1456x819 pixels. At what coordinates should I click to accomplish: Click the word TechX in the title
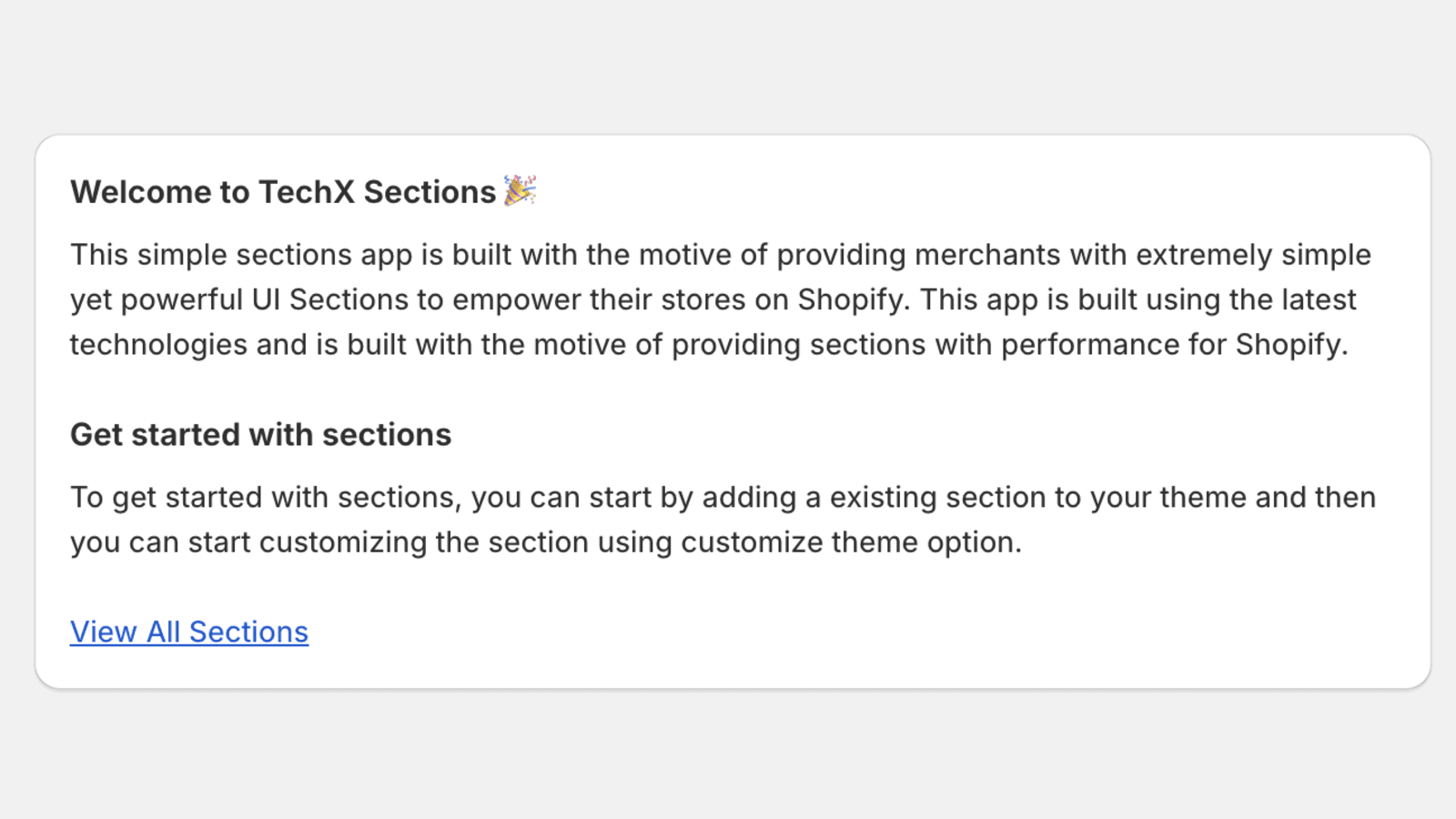click(307, 192)
